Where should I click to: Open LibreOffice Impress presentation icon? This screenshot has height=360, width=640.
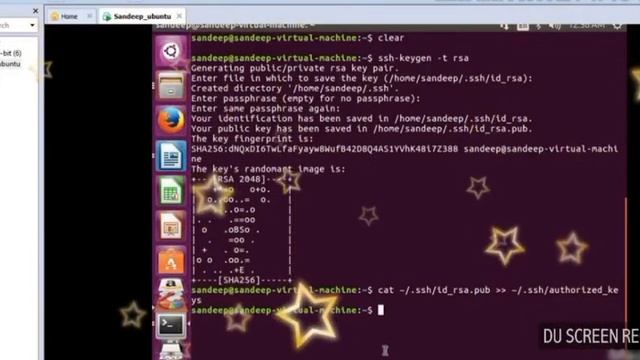pyautogui.click(x=171, y=226)
